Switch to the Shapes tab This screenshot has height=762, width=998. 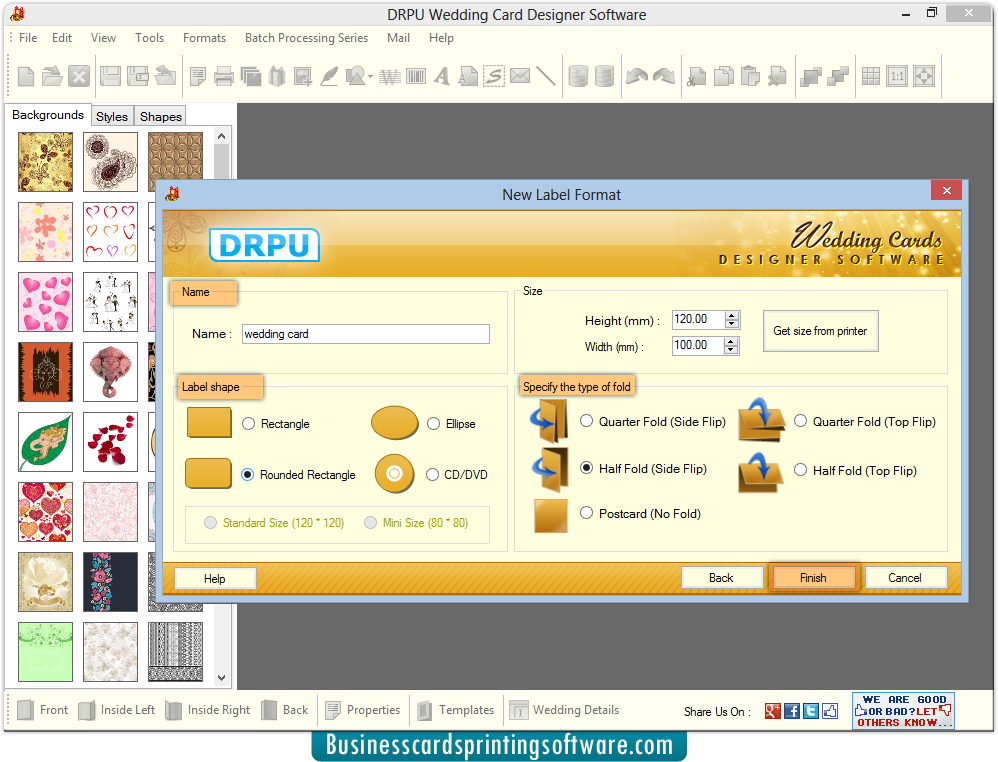tap(160, 116)
